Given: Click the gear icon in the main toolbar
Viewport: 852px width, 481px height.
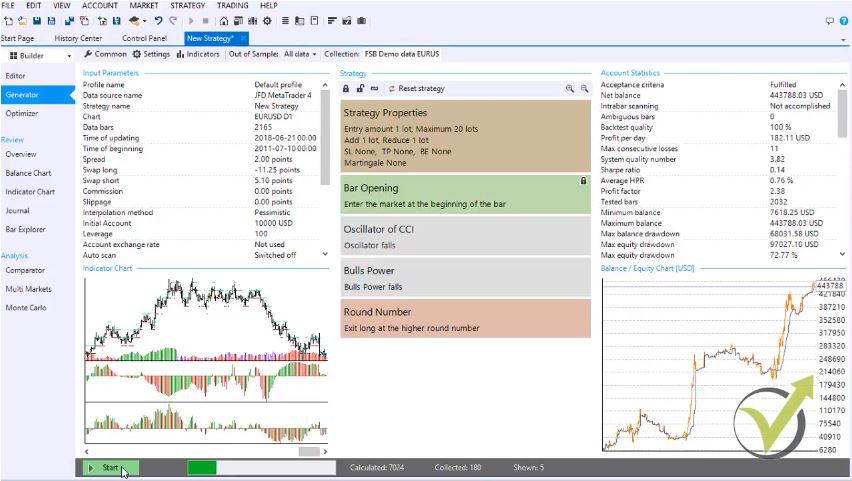Looking at the screenshot, I should click(268, 20).
